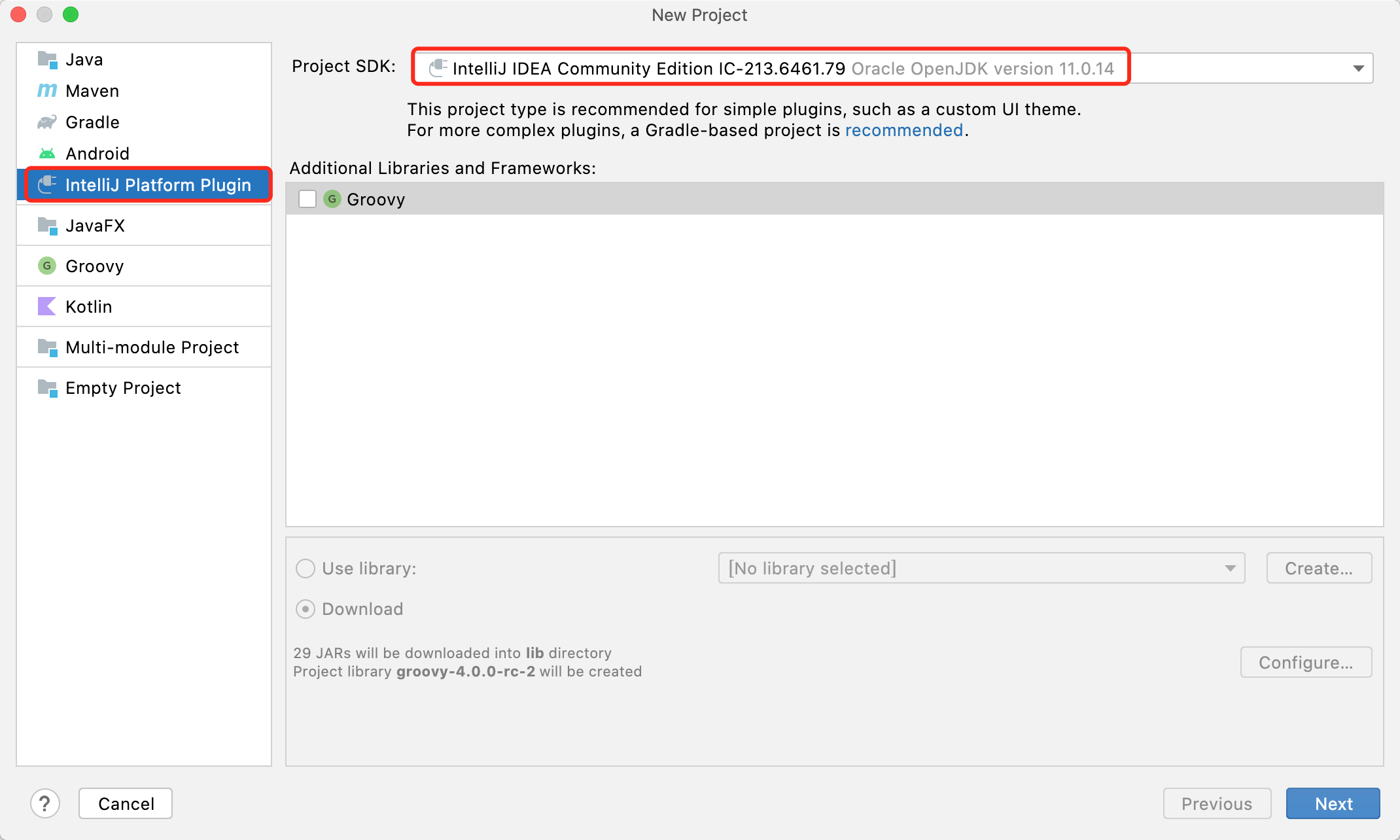This screenshot has height=840, width=1400.
Task: Open help with the question mark button
Action: [45, 803]
